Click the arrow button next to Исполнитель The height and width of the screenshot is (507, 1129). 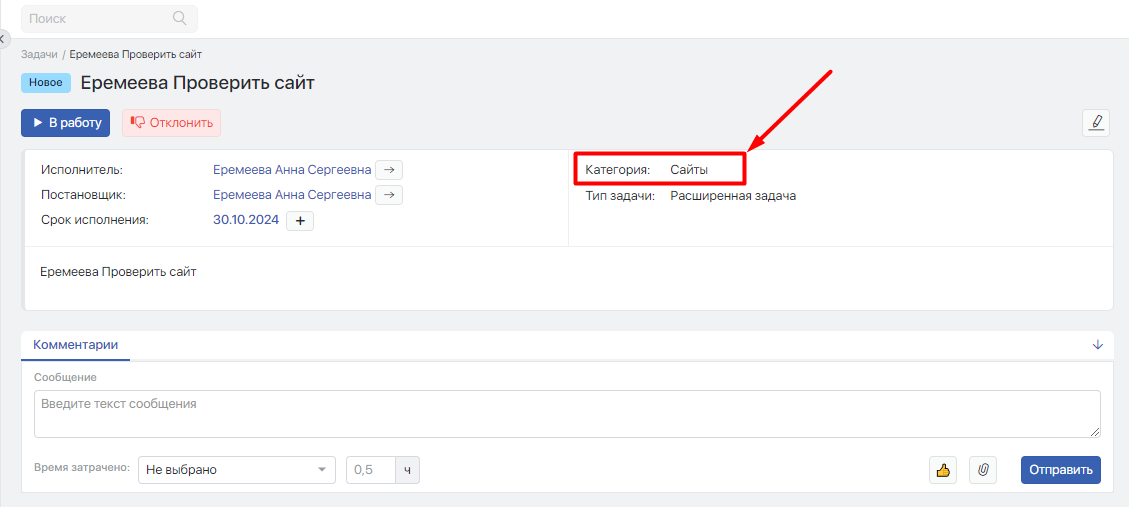390,170
